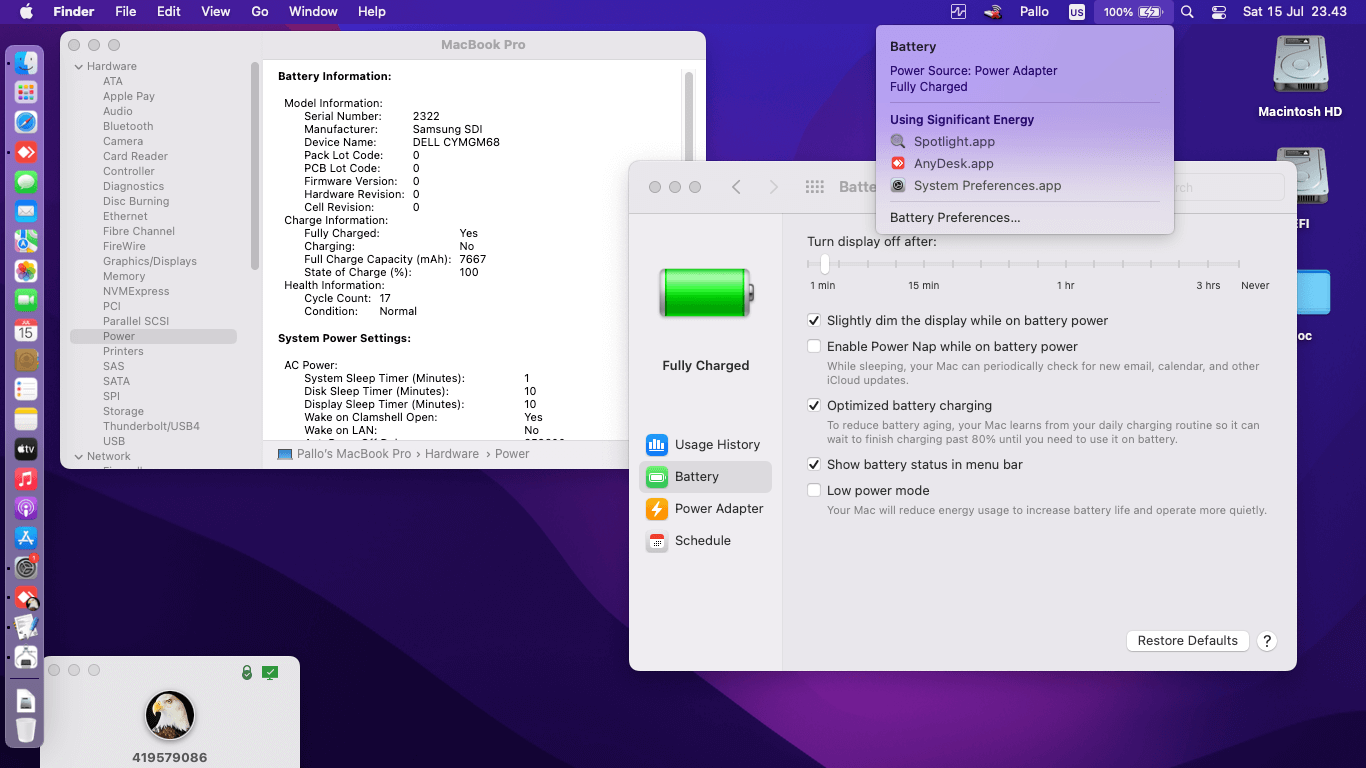
Task: Click the System Information sidebar scrollbar
Action: [255, 165]
